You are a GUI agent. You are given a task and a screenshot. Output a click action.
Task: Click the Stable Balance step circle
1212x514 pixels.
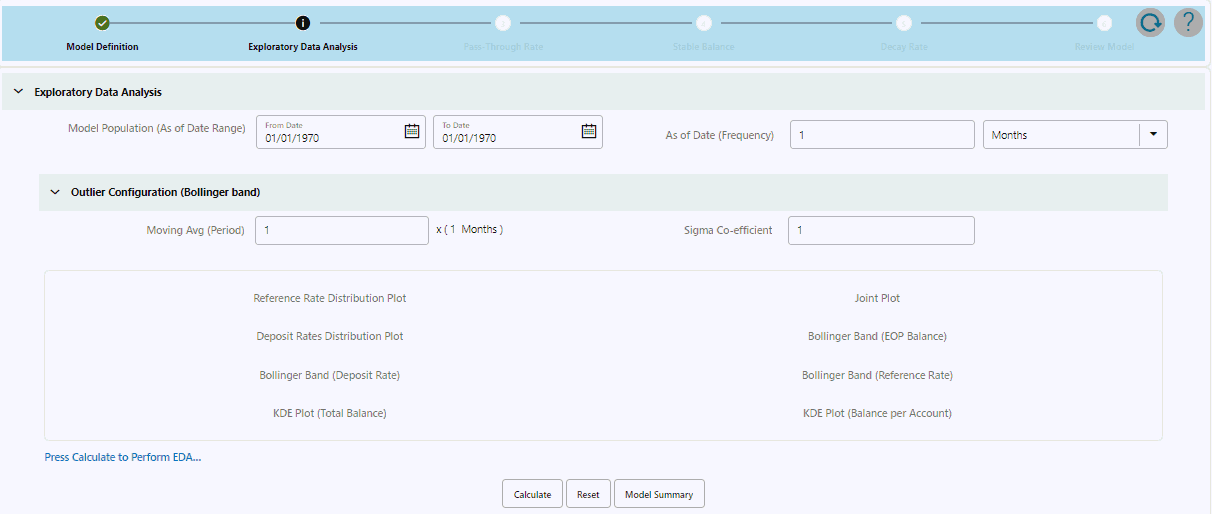click(x=704, y=23)
